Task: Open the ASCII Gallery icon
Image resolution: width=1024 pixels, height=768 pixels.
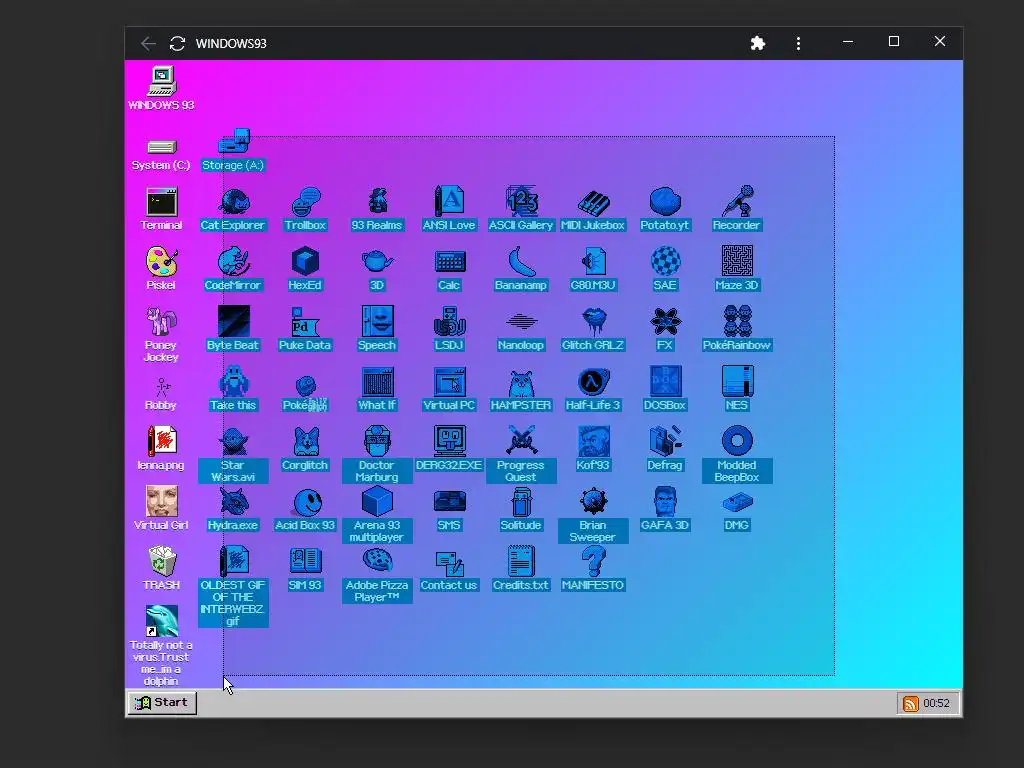Action: (x=521, y=202)
